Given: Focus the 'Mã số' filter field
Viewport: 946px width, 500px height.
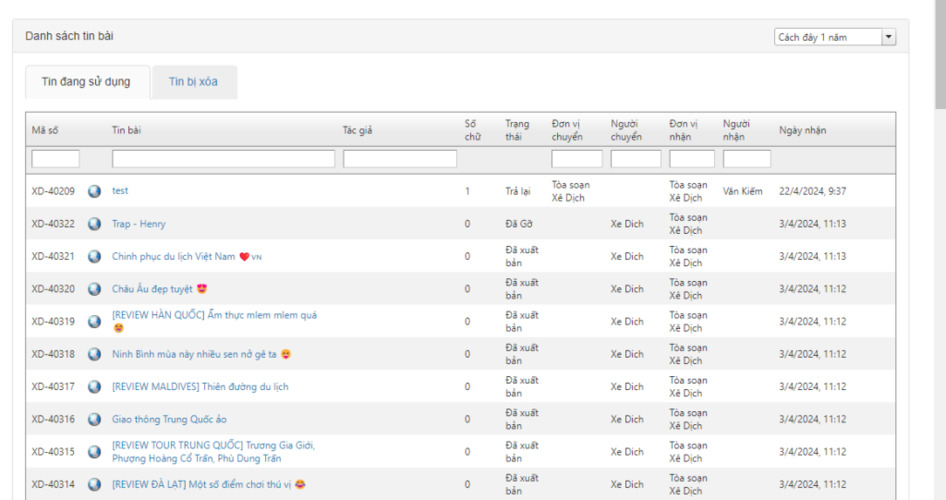Looking at the screenshot, I should [56, 159].
